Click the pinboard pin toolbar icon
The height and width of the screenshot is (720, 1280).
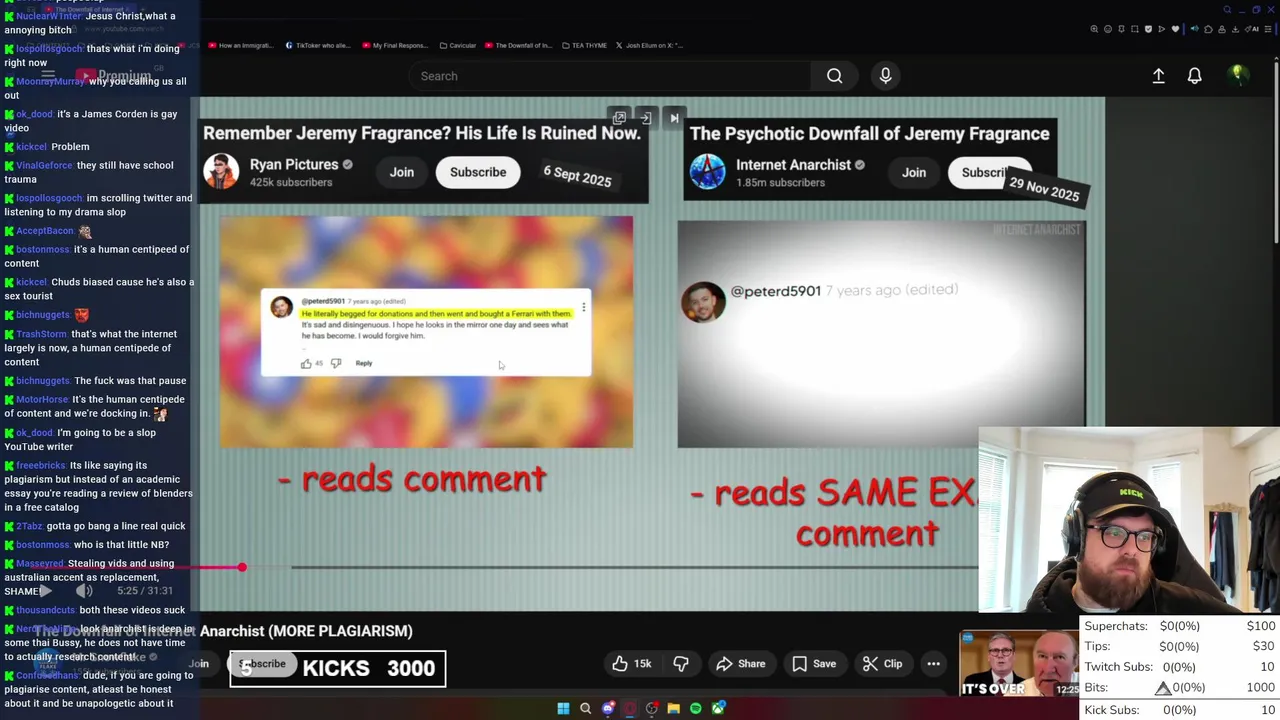[x=1121, y=29]
